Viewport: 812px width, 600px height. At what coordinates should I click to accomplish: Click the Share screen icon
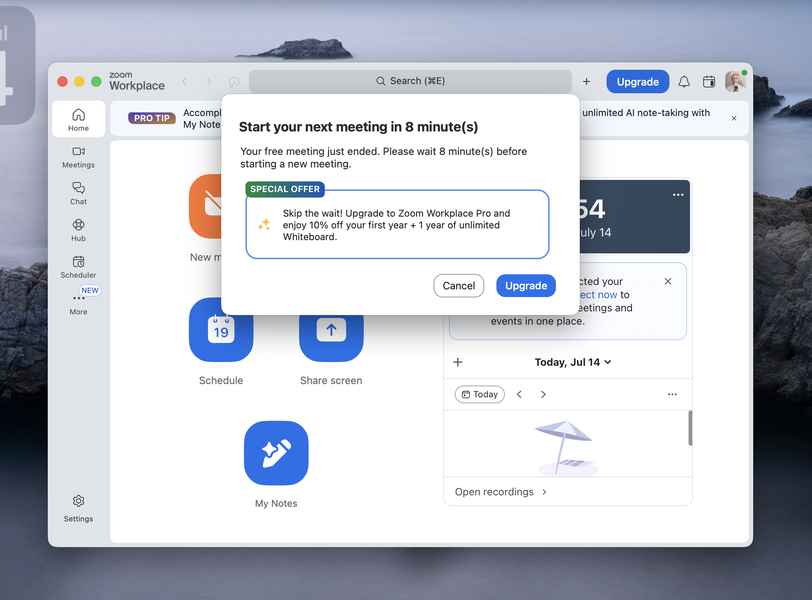331,330
